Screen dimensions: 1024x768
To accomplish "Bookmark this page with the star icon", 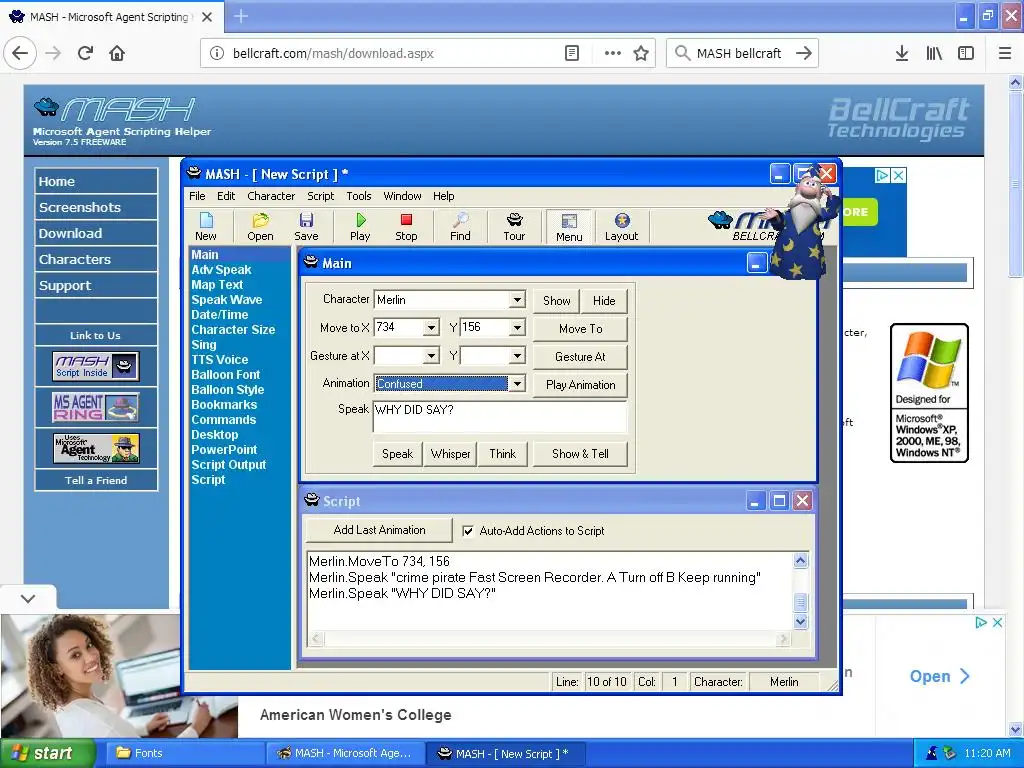I will pyautogui.click(x=641, y=53).
